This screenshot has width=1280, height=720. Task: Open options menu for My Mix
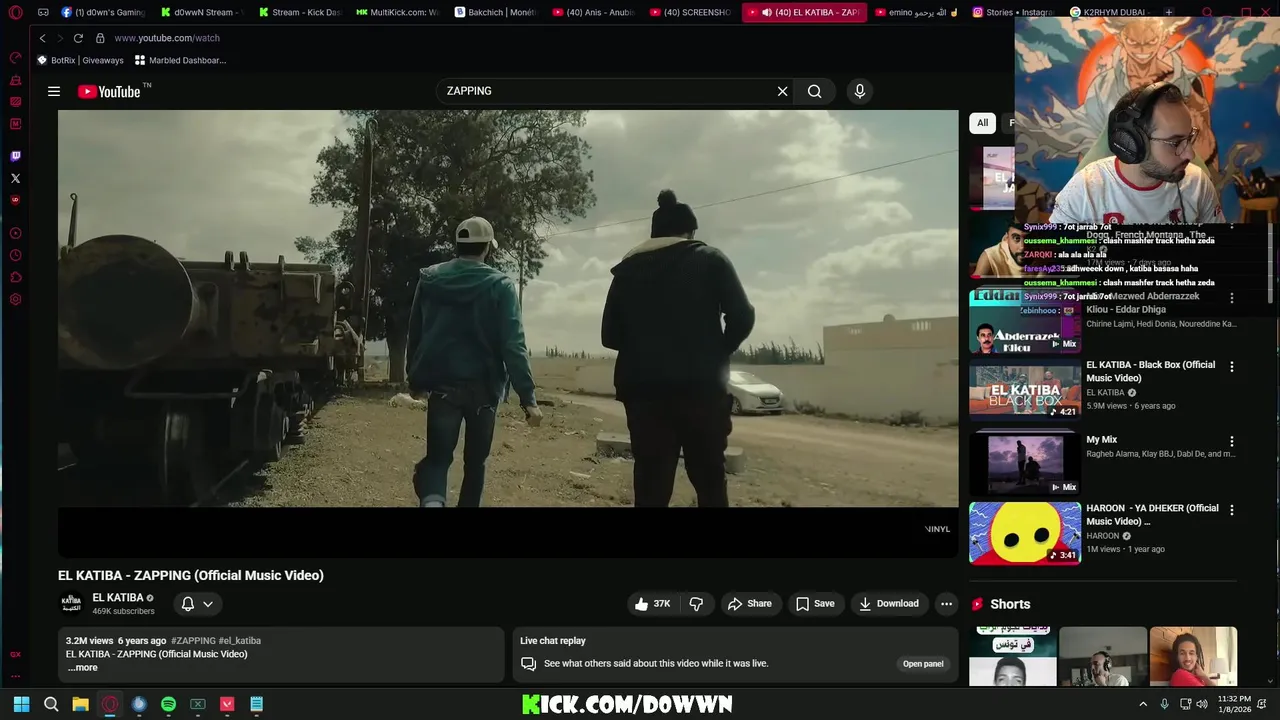[x=1231, y=441]
